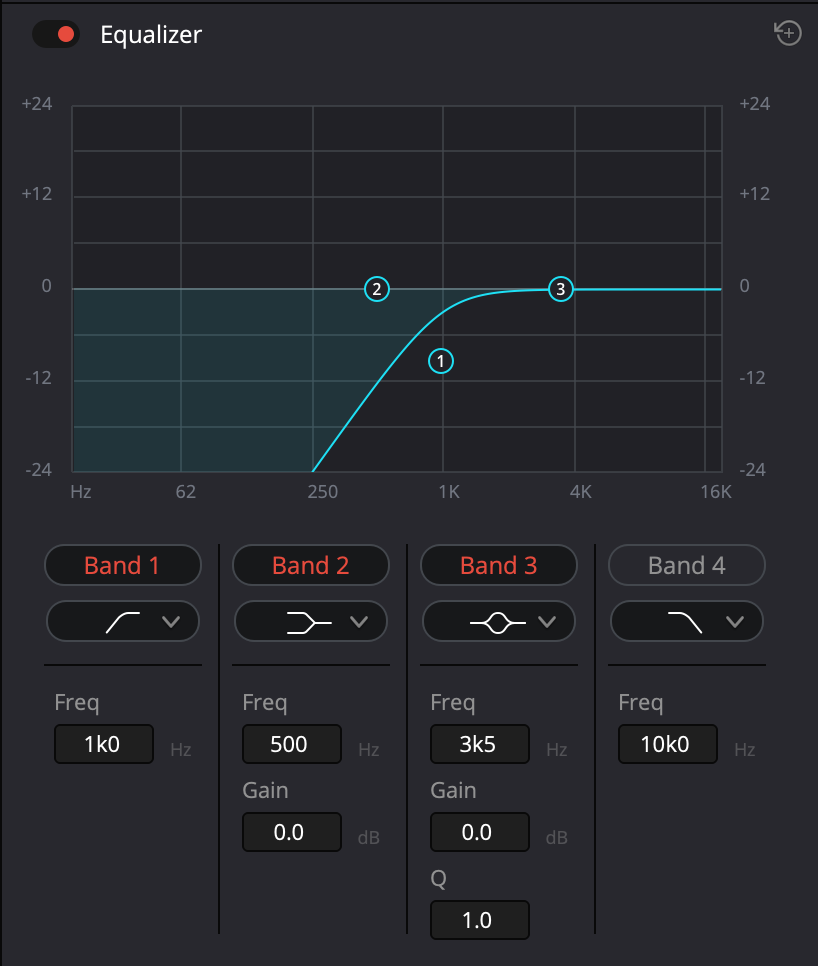Screen dimensions: 818x966
Task: Select band 3 node on graph
Action: coord(560,289)
